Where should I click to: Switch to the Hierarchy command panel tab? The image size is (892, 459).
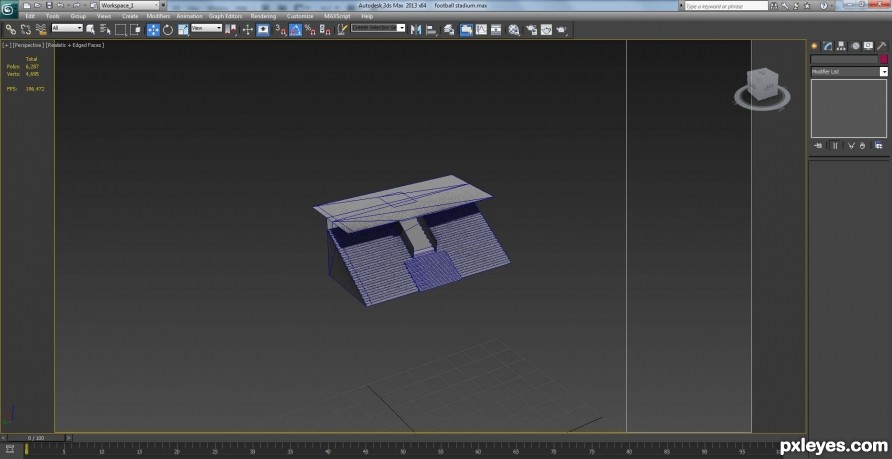coord(841,46)
